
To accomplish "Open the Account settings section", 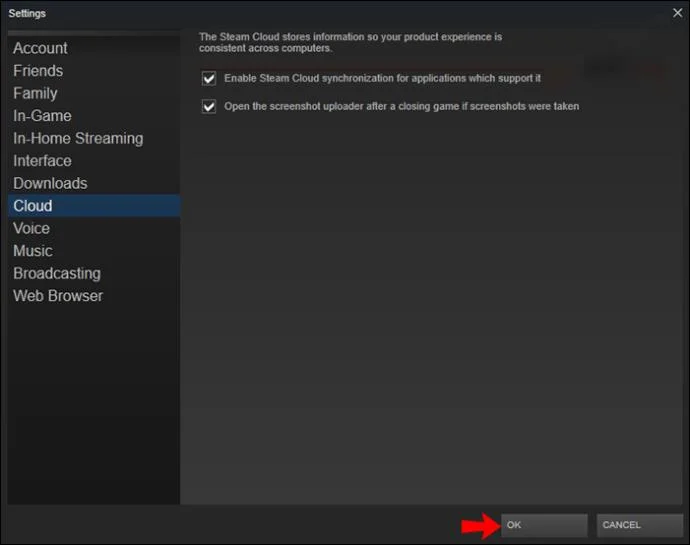I will [x=93, y=48].
